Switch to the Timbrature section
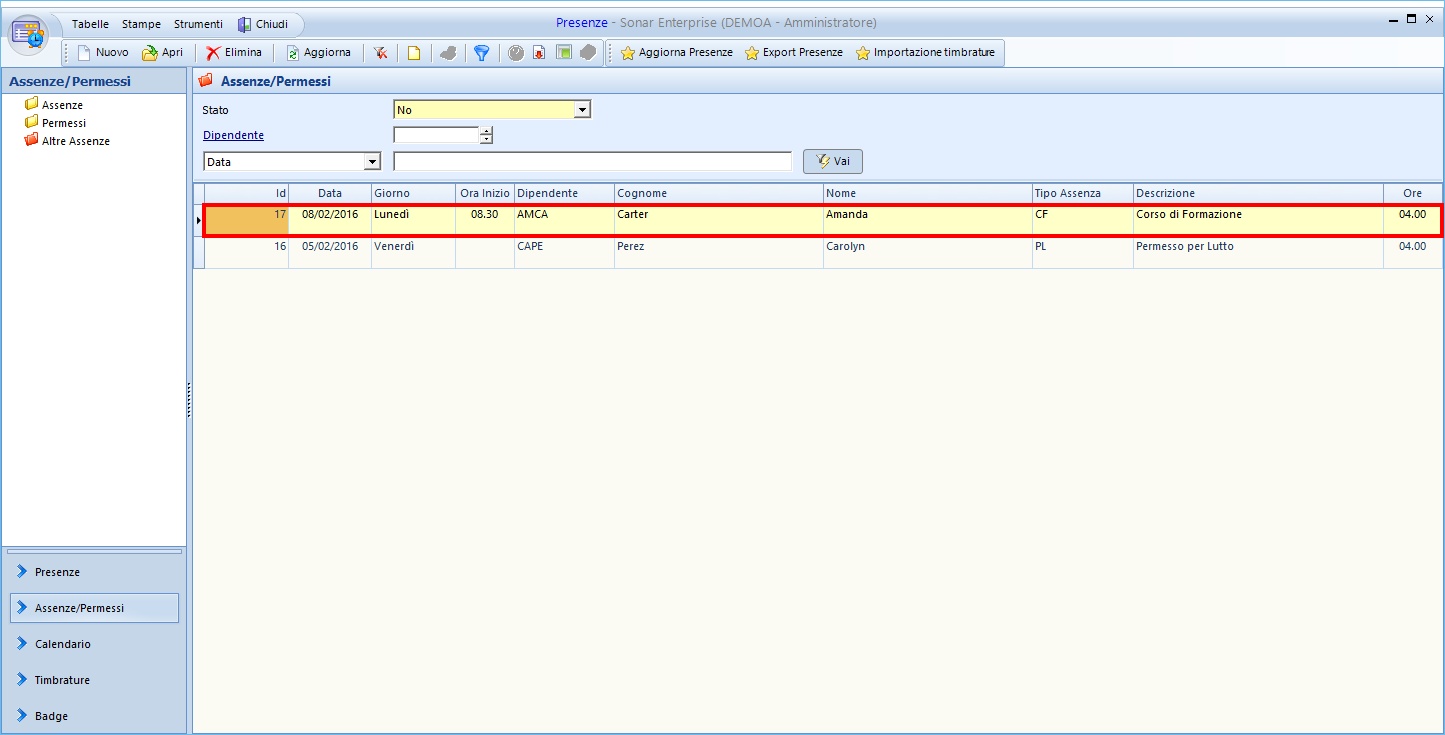 [x=62, y=680]
